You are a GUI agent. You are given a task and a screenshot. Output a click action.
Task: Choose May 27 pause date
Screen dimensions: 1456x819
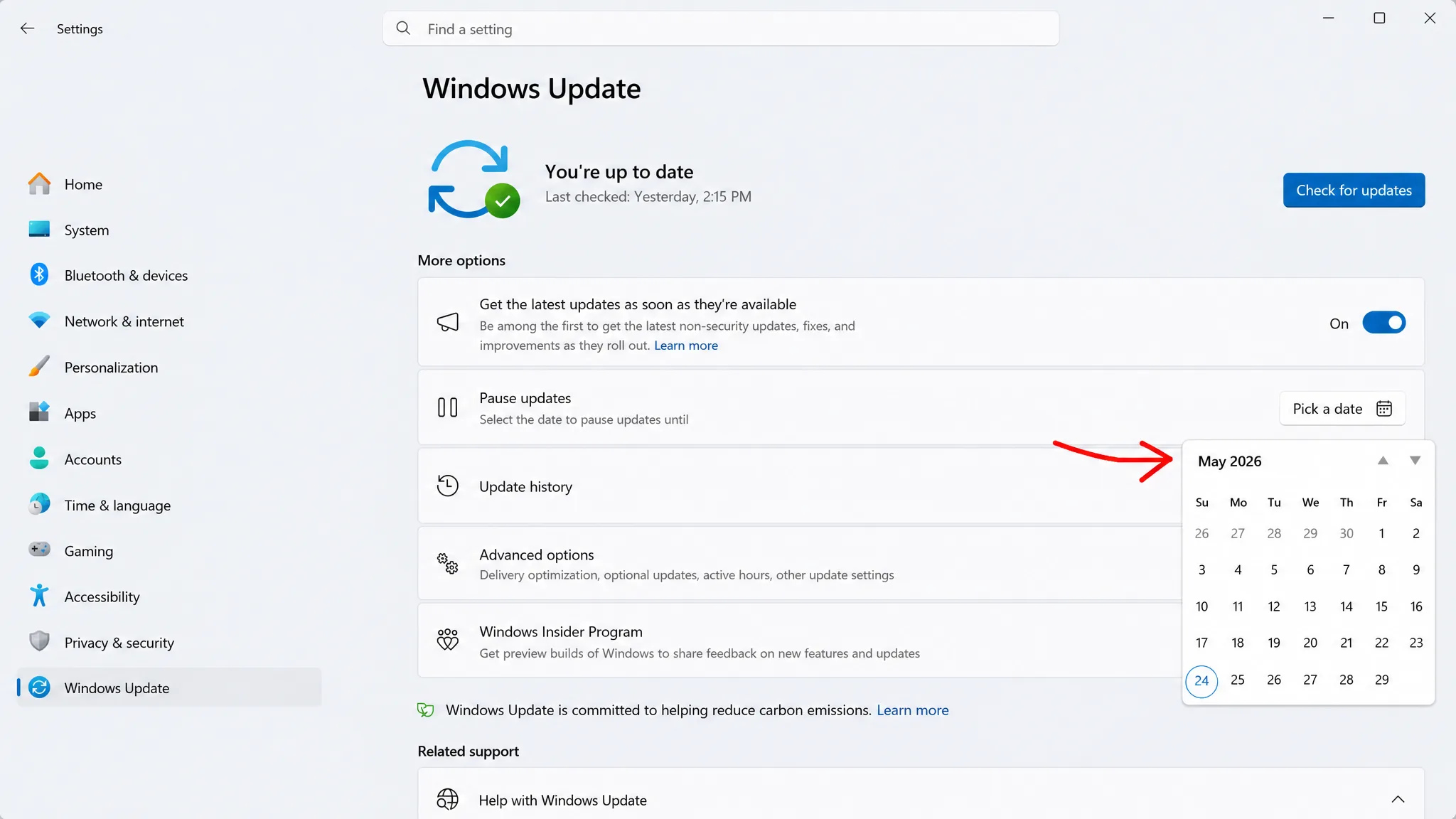[1310, 680]
